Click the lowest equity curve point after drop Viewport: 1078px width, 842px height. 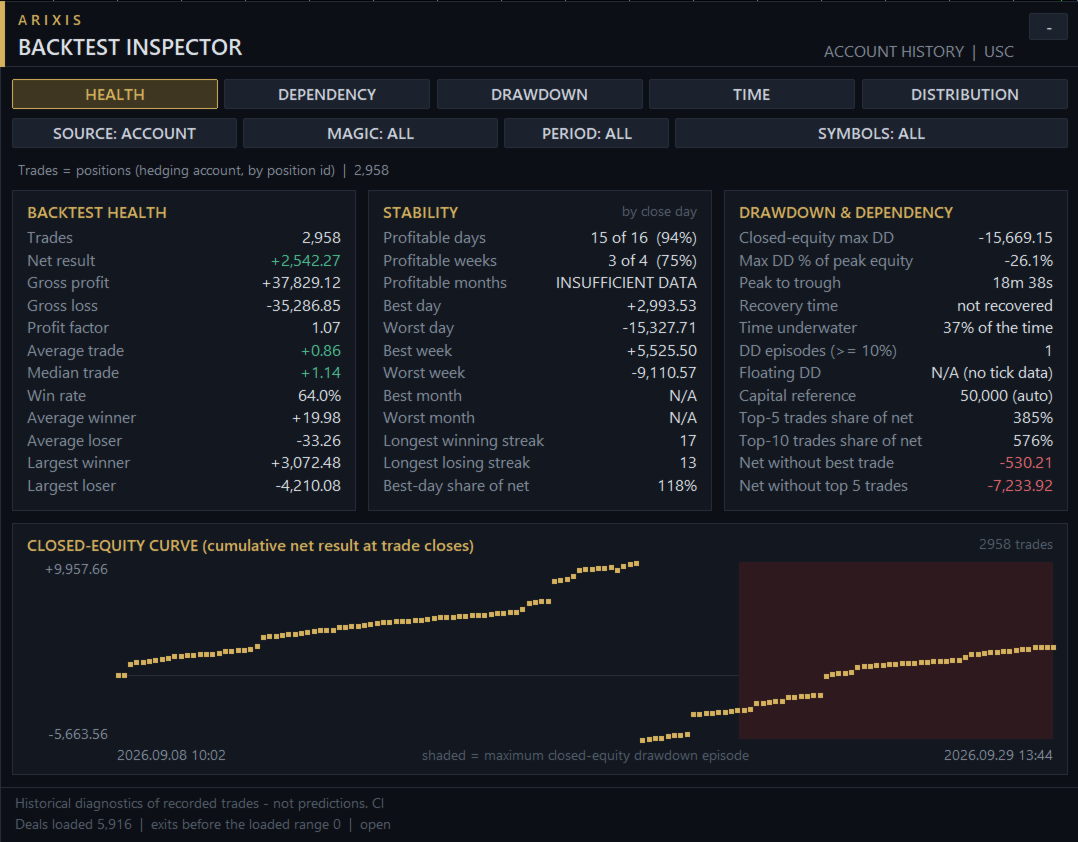tap(644, 740)
